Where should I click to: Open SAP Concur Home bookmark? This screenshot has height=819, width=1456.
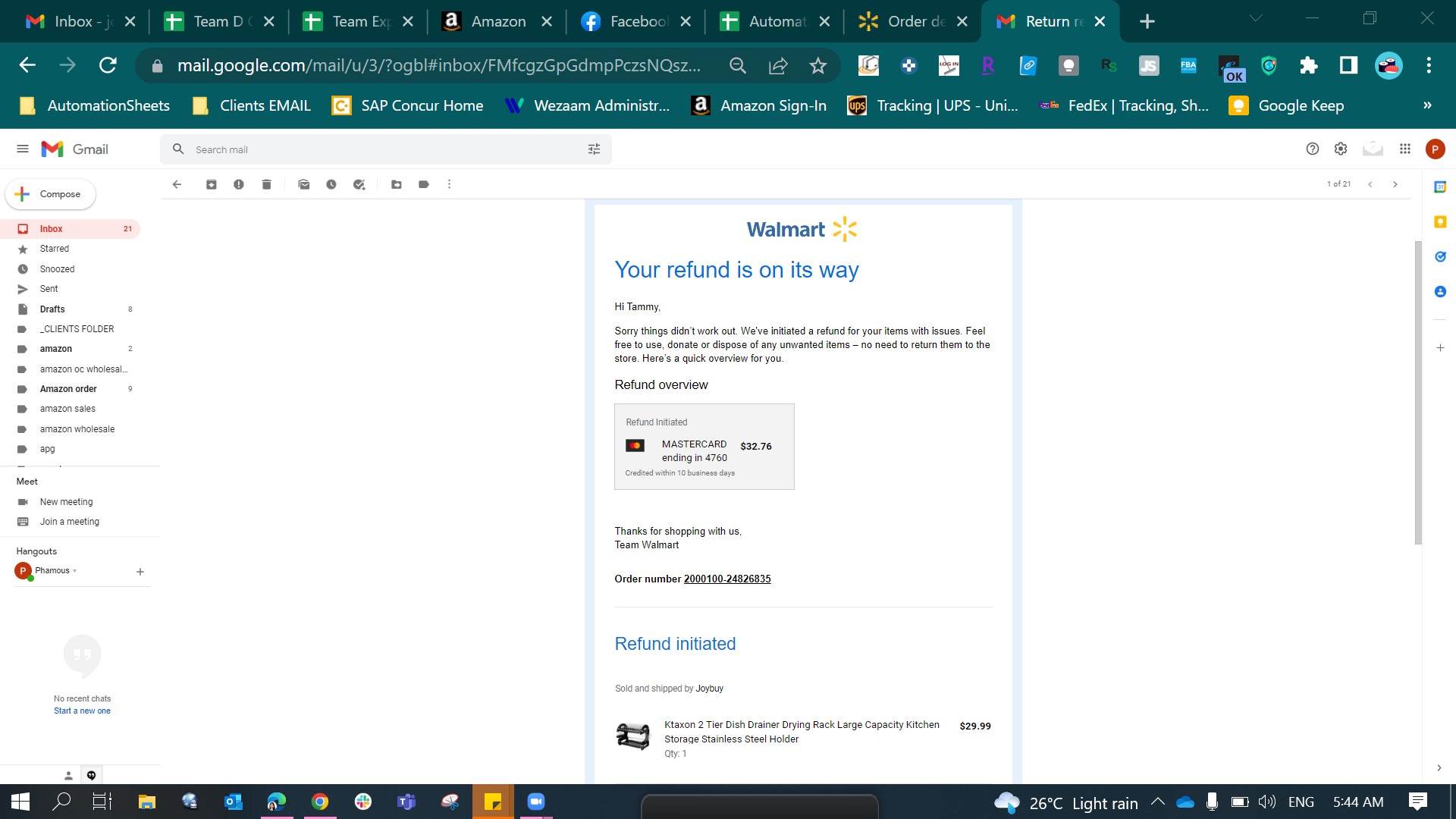click(408, 105)
